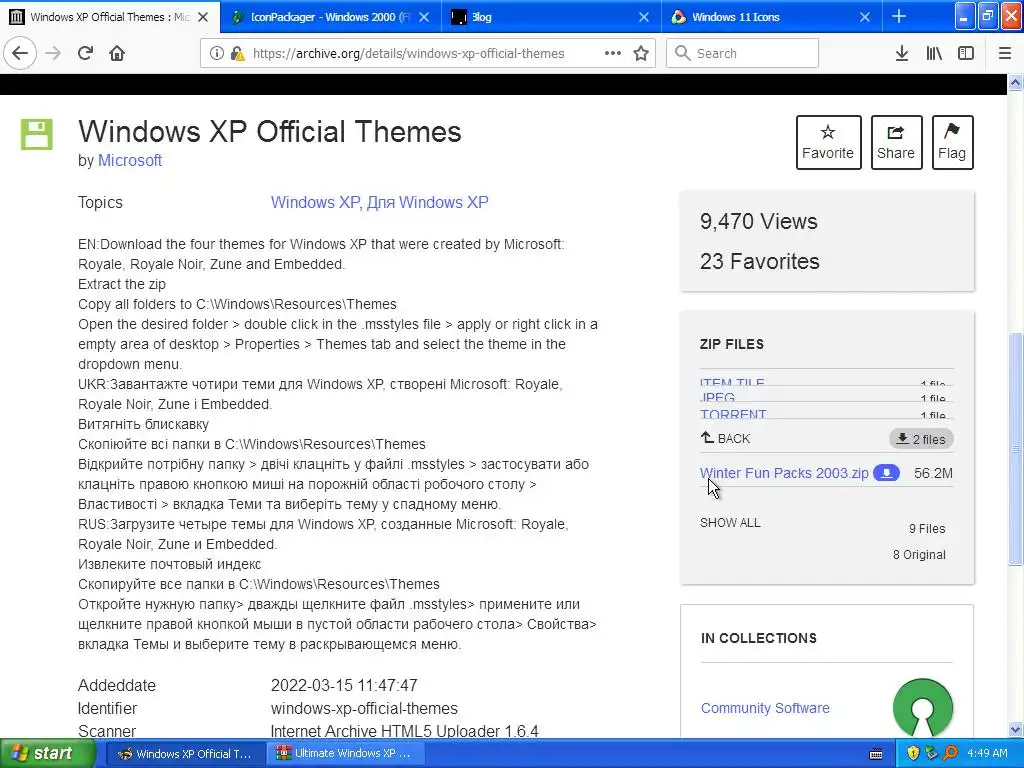Bookmark this page with the star icon

click(x=641, y=53)
